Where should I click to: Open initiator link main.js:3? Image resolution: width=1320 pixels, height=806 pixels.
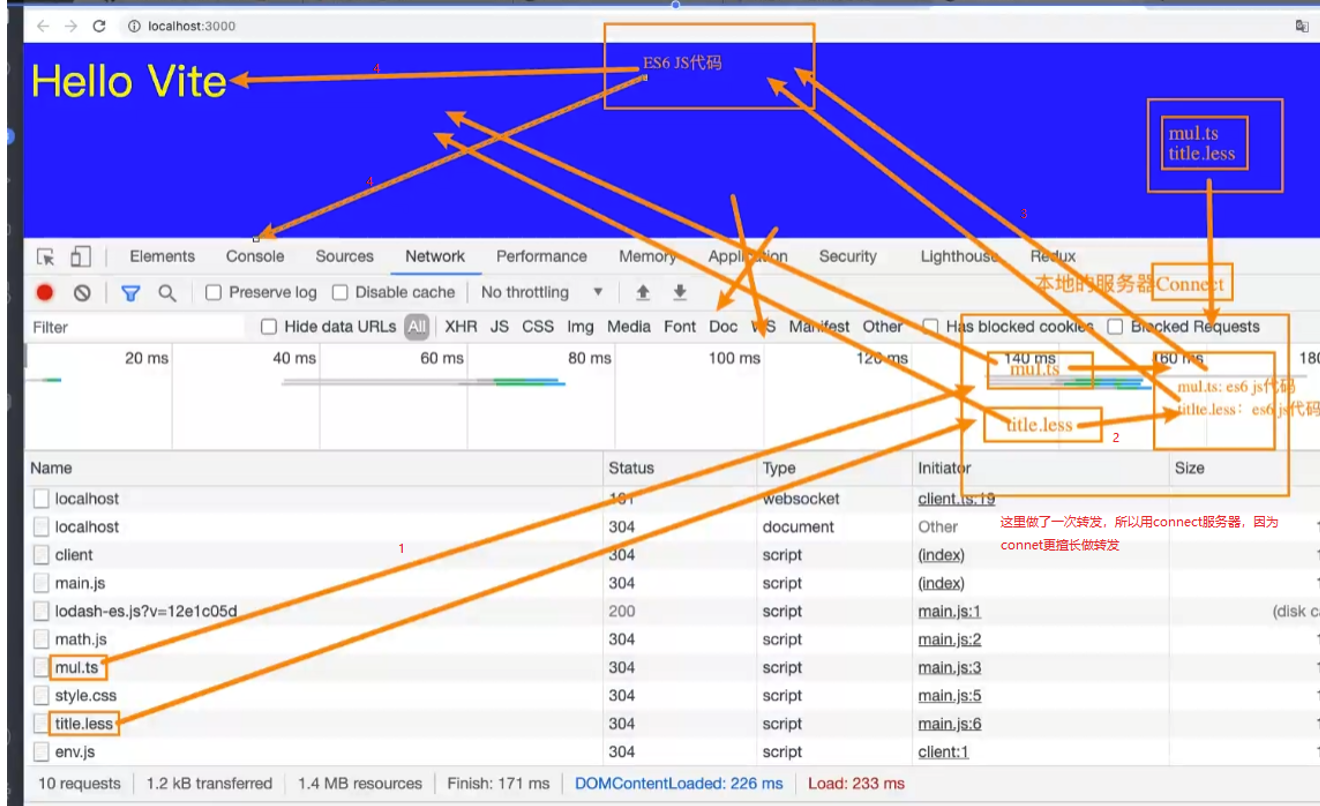[x=949, y=667]
